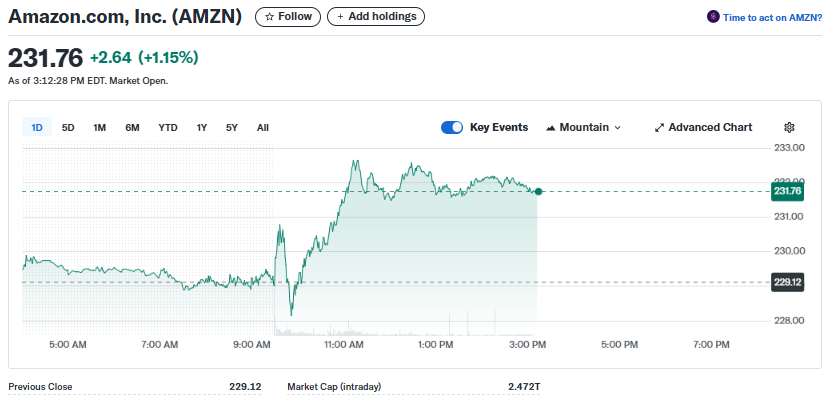Click the Advanced Chart expand arrows icon
The width and height of the screenshot is (836, 399).
(660, 127)
